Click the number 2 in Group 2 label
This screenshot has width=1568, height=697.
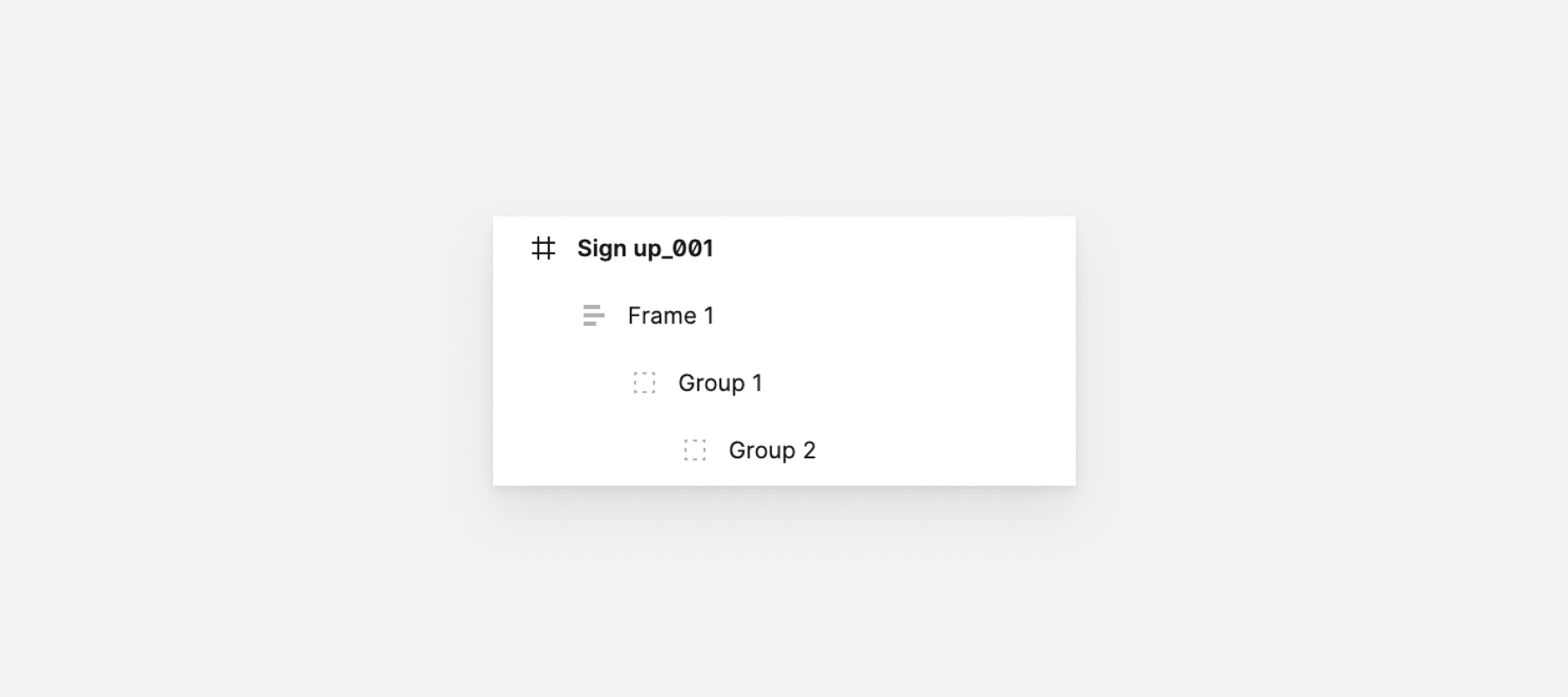[x=809, y=450]
